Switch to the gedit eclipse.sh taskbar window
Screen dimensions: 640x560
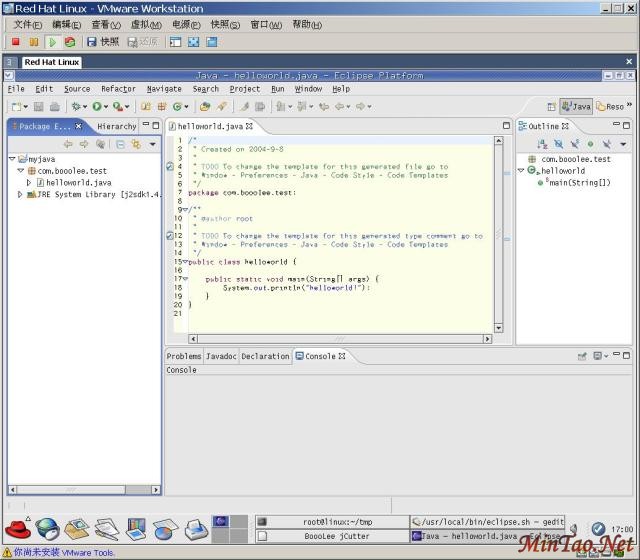coord(488,522)
